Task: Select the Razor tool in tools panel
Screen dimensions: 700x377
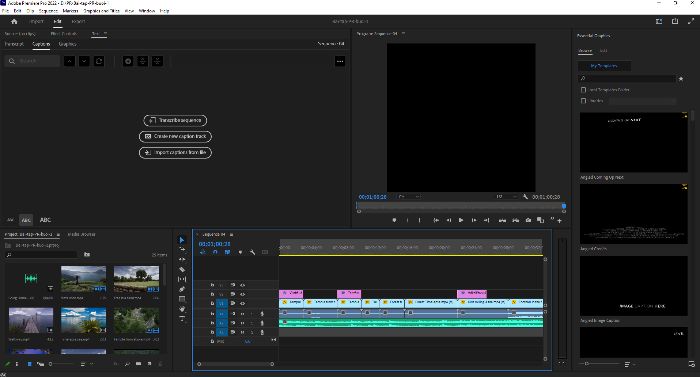Action: point(182,269)
